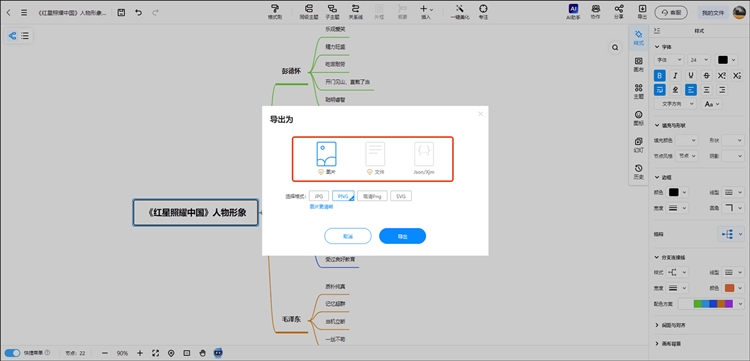Enter focus mode (专注) from toolbar
The width and height of the screenshot is (750, 361).
pos(484,11)
